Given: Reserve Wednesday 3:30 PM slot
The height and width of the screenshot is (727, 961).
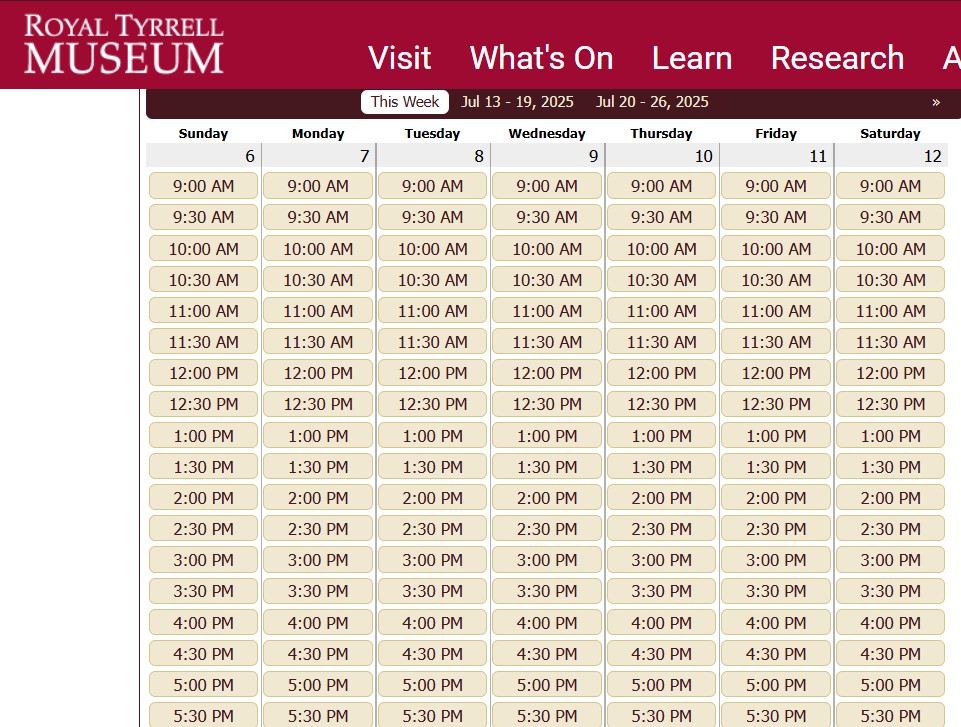Looking at the screenshot, I should pyautogui.click(x=547, y=591).
